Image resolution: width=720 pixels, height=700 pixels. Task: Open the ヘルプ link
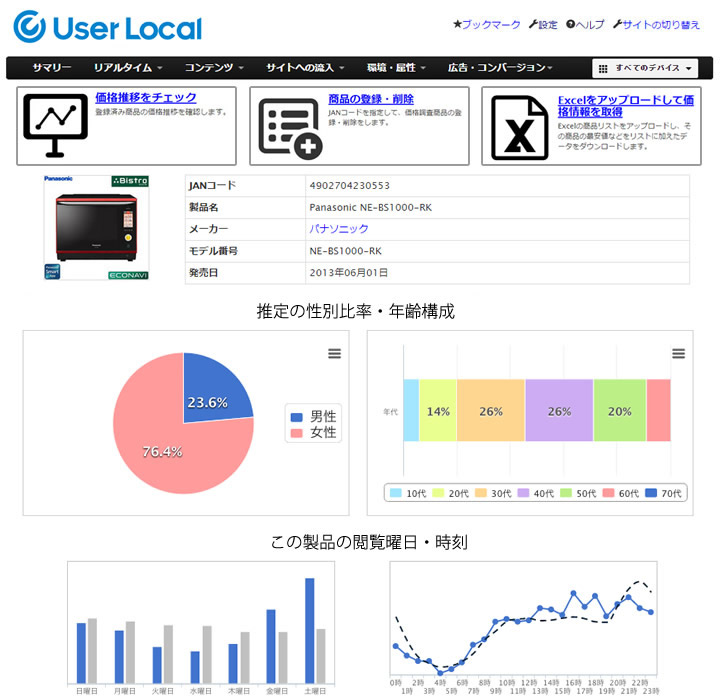point(590,24)
